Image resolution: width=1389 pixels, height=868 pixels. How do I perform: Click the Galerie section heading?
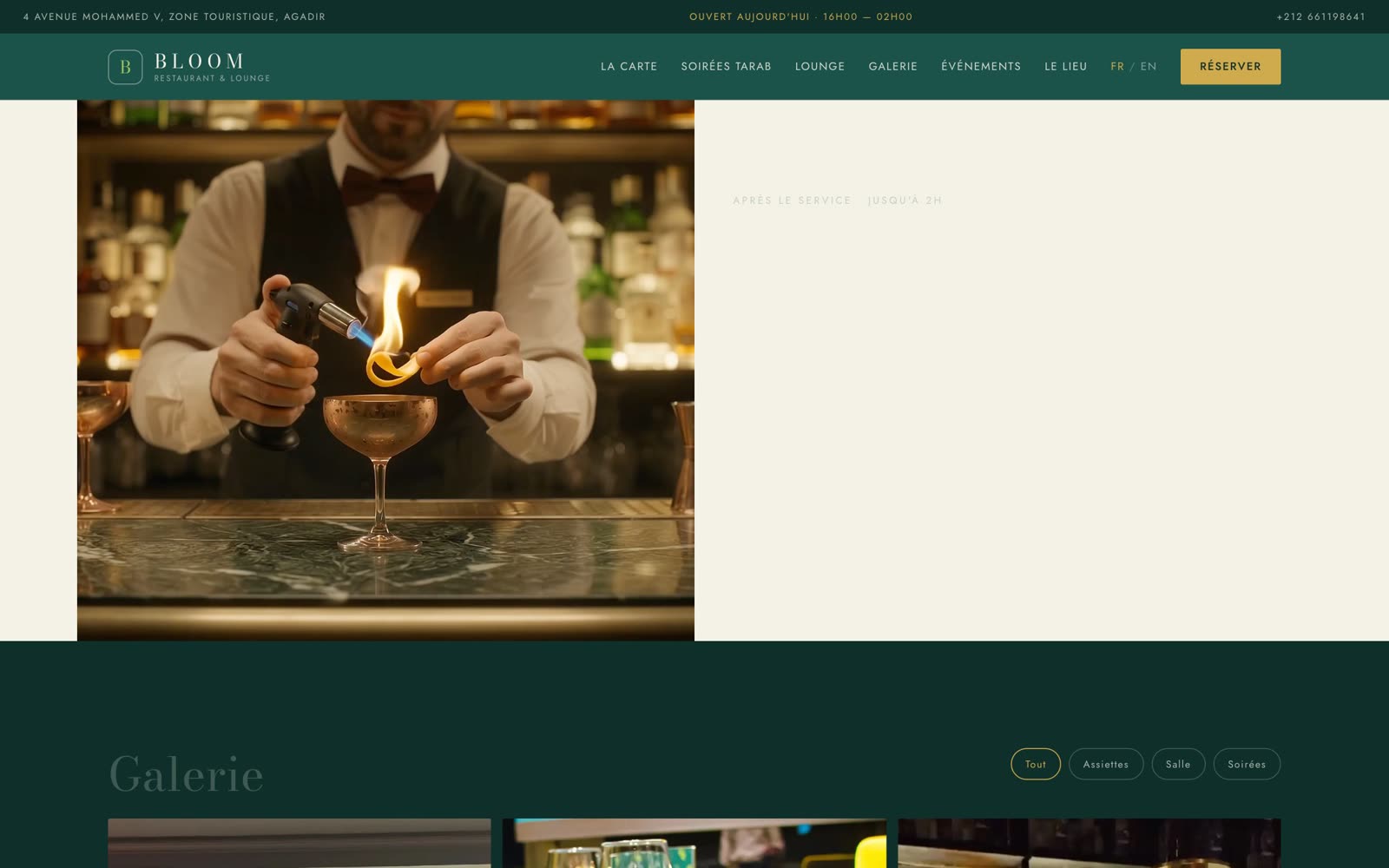(x=186, y=773)
